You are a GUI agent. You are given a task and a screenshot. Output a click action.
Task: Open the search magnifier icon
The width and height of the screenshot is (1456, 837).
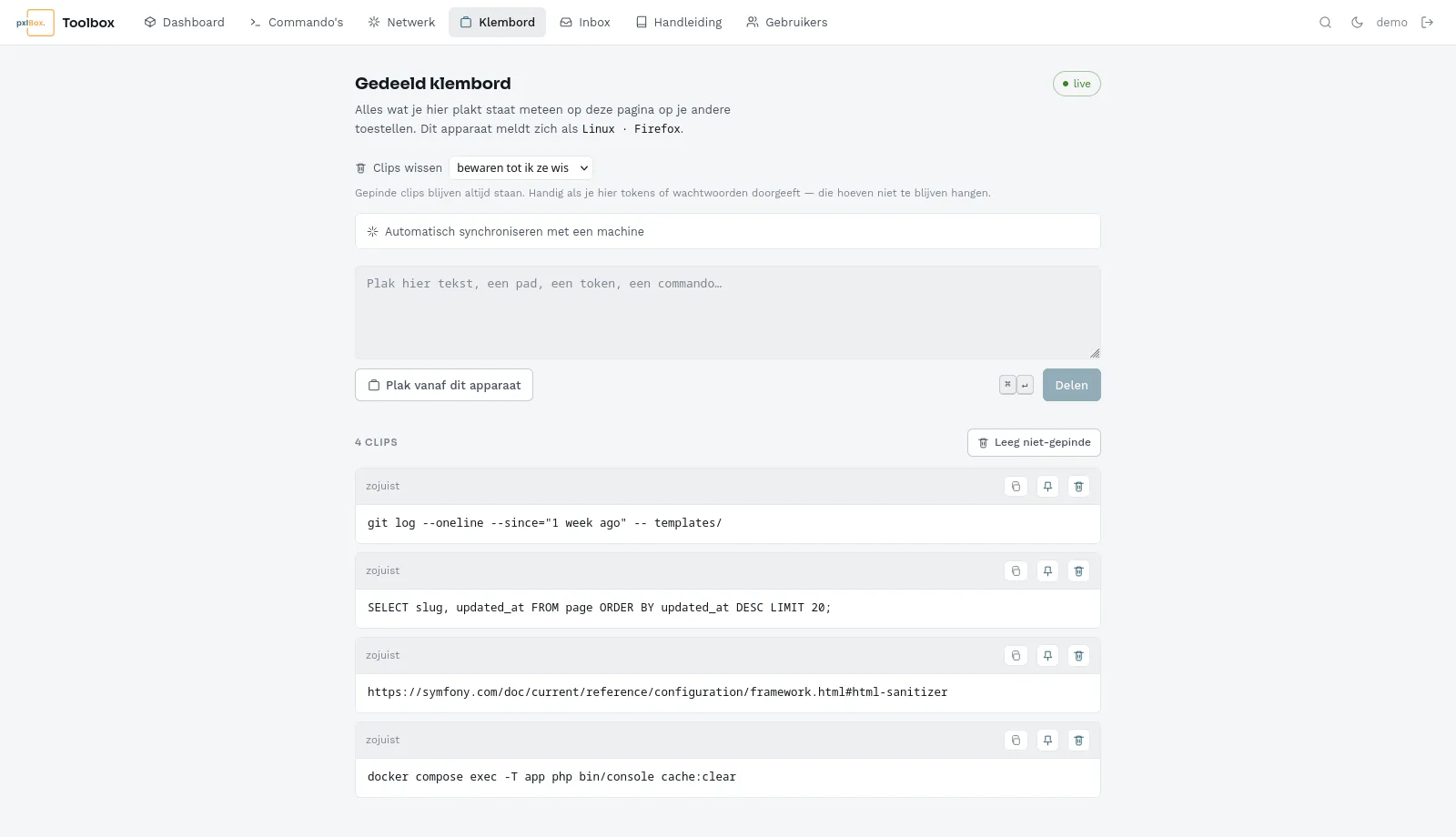coord(1325,22)
